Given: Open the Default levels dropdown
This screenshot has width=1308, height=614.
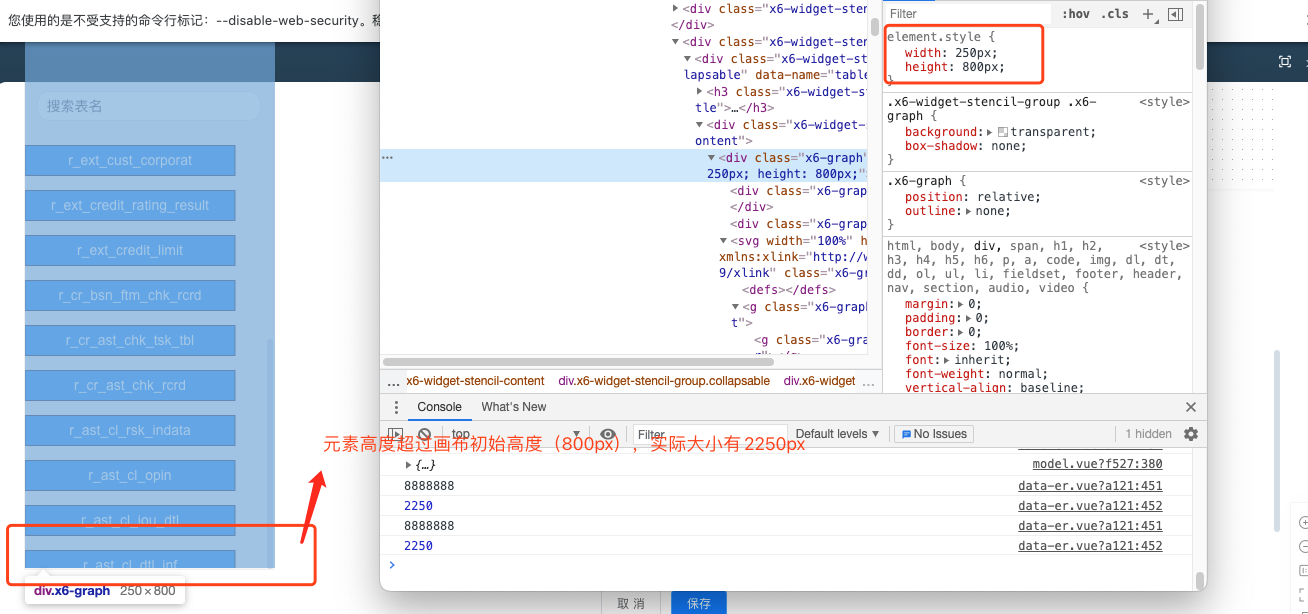Looking at the screenshot, I should [837, 434].
